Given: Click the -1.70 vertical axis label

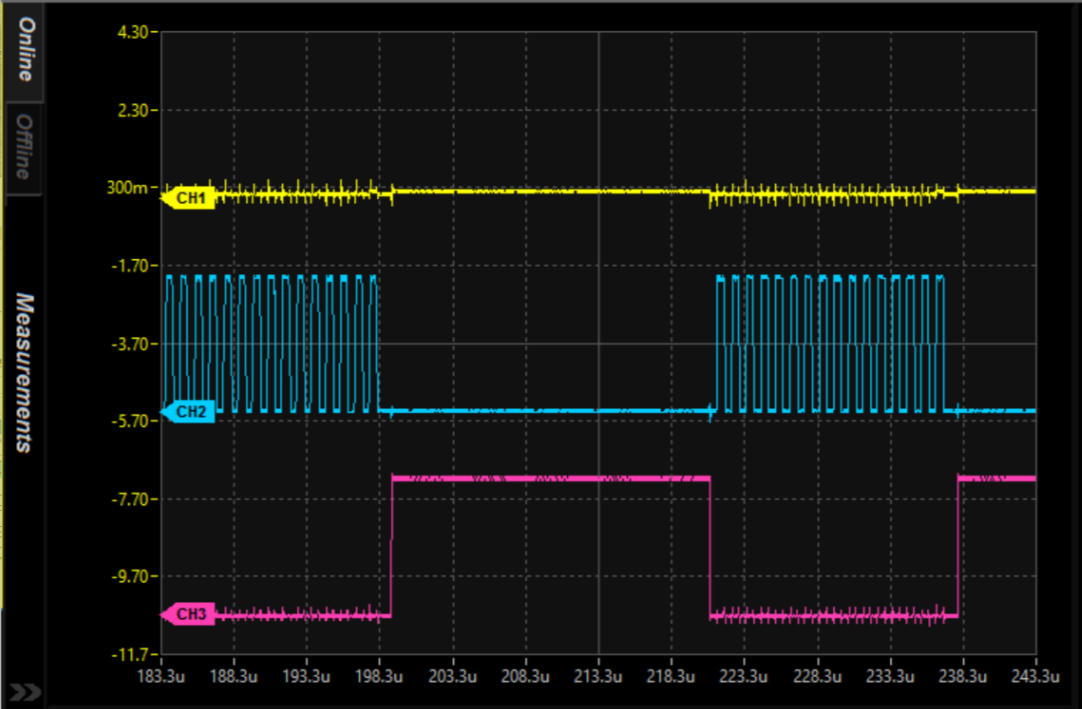Looking at the screenshot, I should pos(130,266).
